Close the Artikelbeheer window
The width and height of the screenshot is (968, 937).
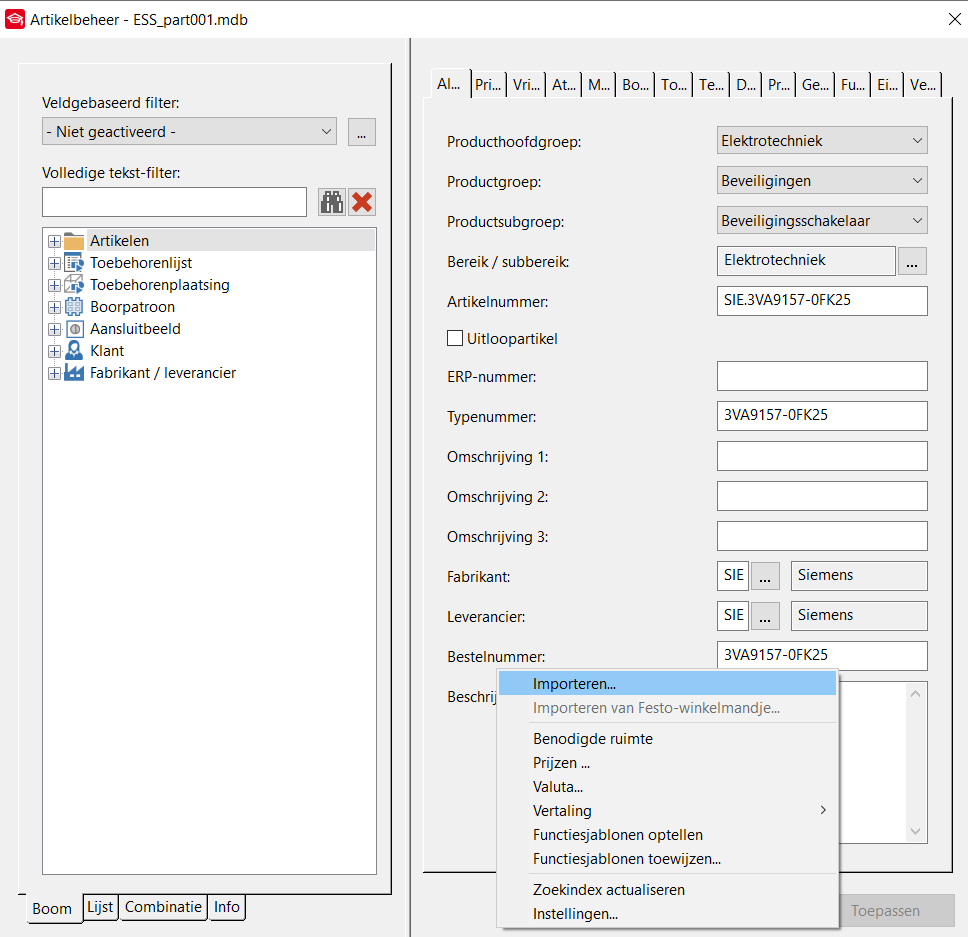[x=954, y=19]
